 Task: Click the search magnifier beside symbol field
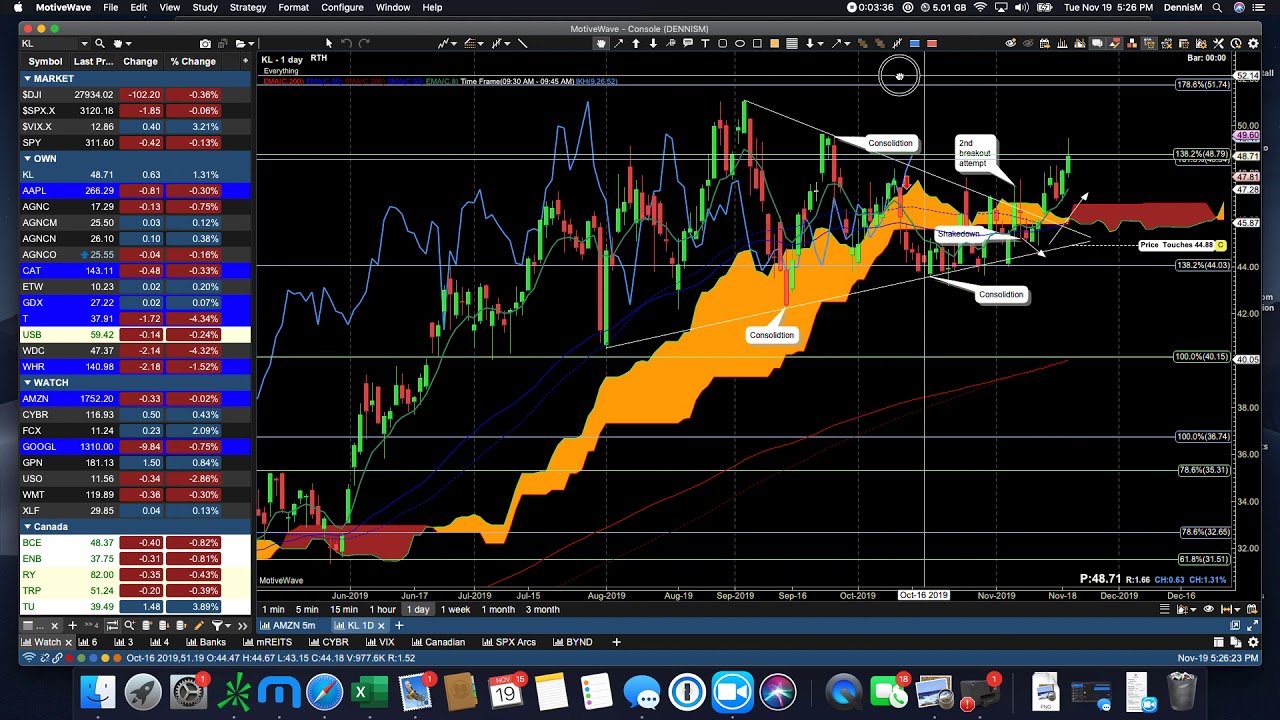click(x=100, y=44)
